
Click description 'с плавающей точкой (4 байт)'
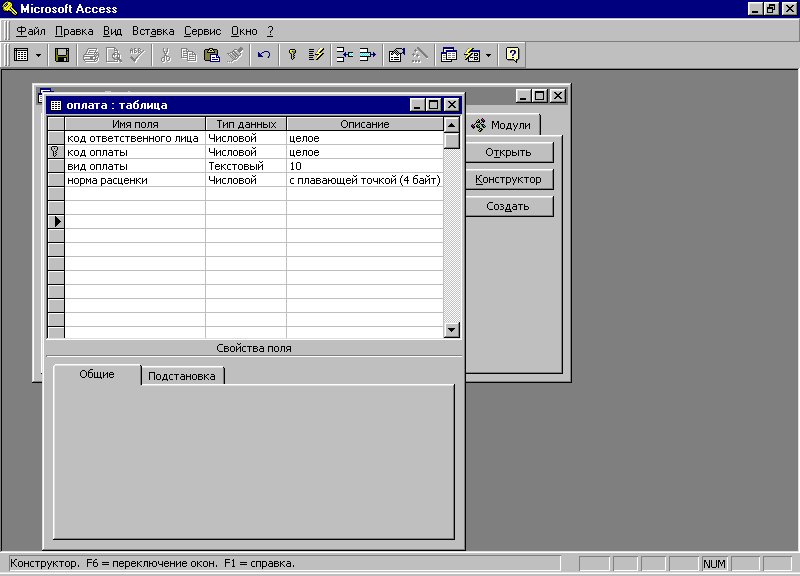pos(365,180)
